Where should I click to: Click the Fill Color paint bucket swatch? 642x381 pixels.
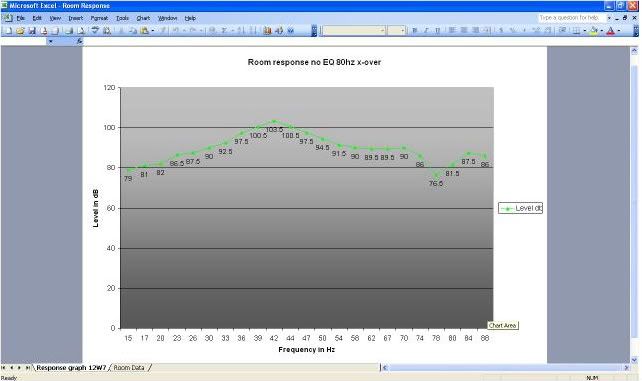(x=594, y=31)
